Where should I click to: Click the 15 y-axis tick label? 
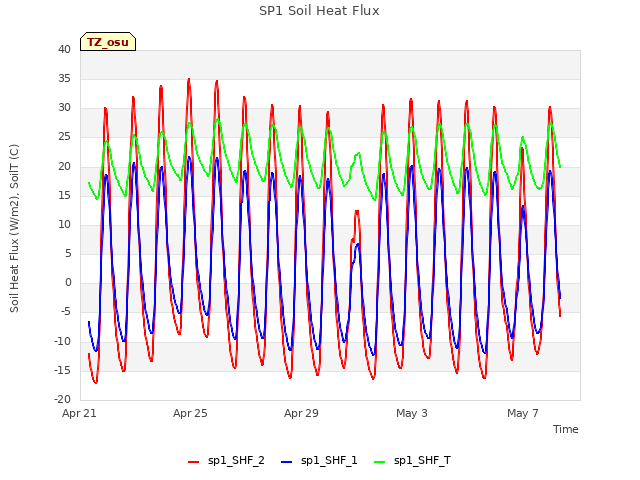click(x=64, y=196)
